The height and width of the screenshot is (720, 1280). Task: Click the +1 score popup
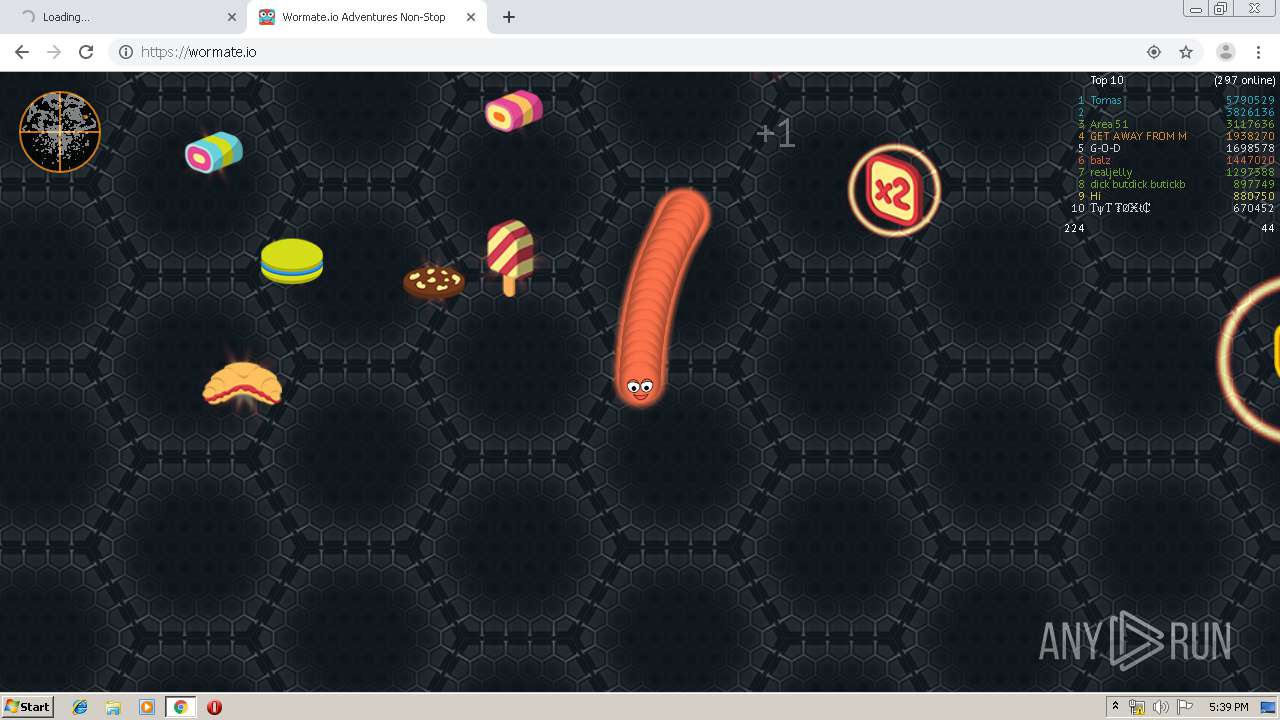tap(775, 133)
